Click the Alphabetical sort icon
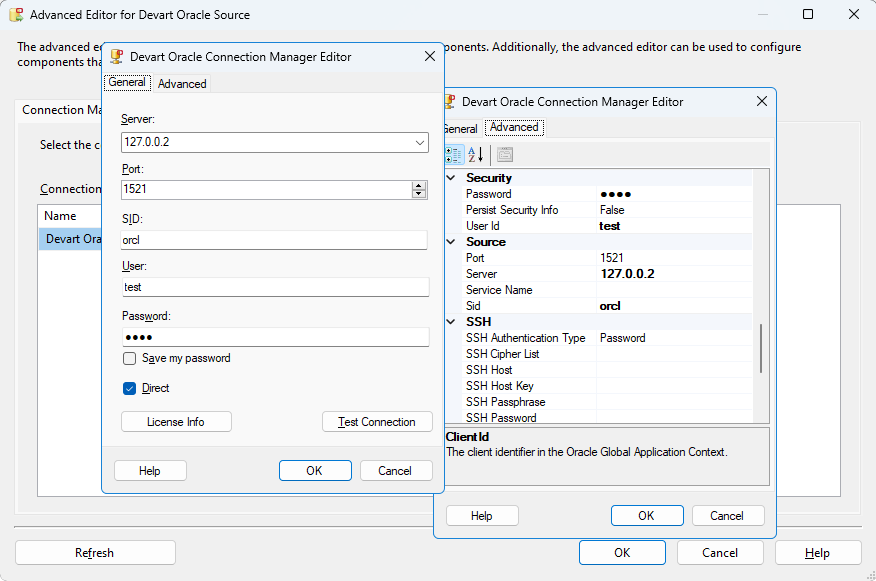The image size is (876, 581). point(476,154)
